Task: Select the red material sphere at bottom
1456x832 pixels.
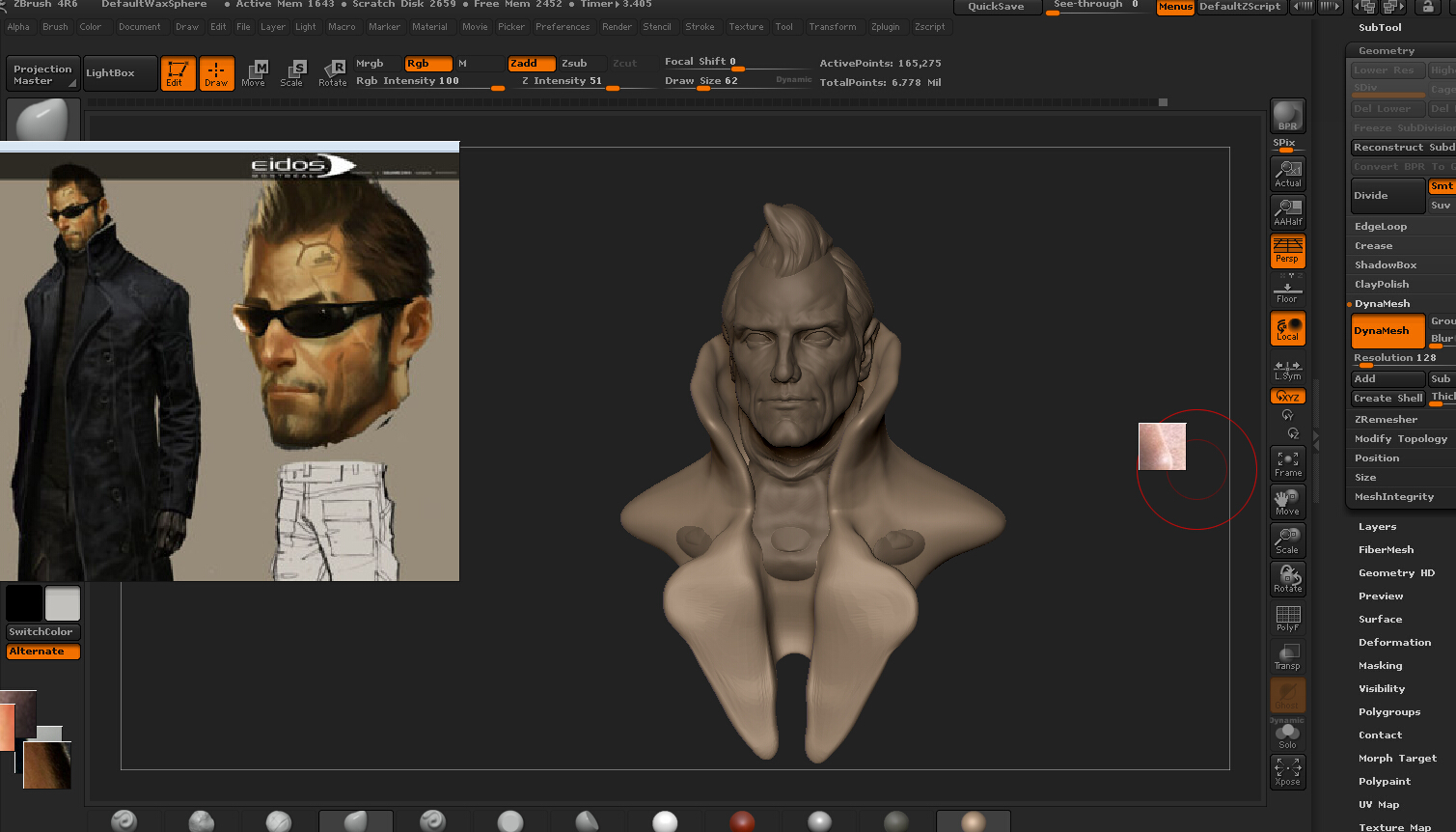Action: click(x=742, y=821)
